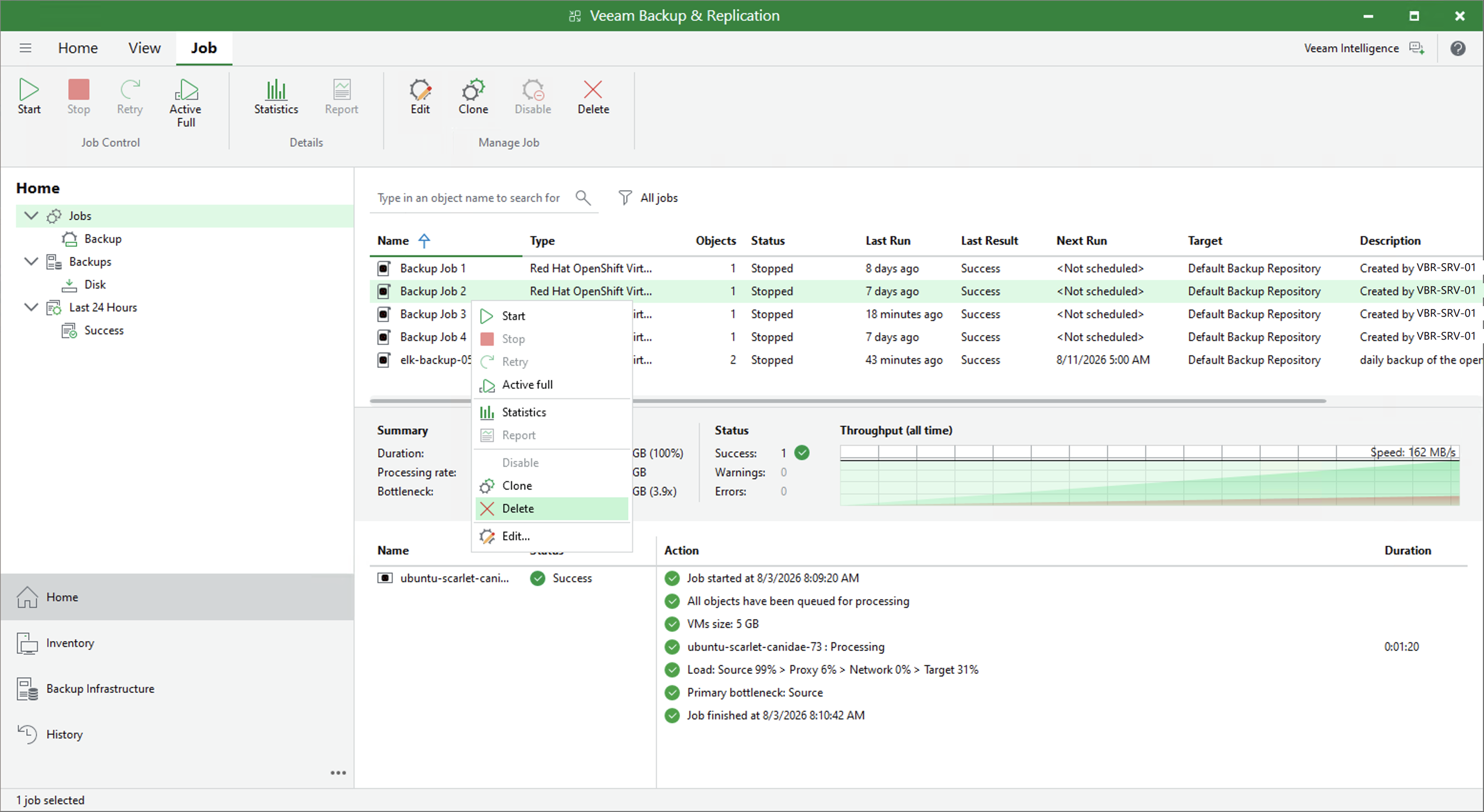Image resolution: width=1484 pixels, height=812 pixels.
Task: Choose Delete in the context menu
Action: point(551,508)
